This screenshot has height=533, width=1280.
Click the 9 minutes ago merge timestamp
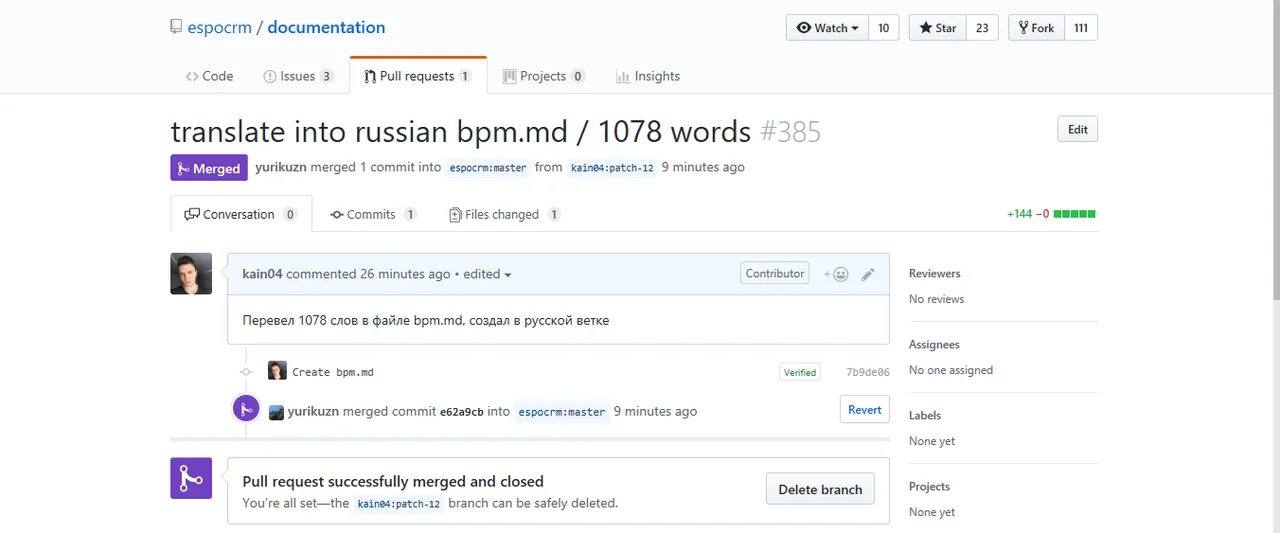656,411
